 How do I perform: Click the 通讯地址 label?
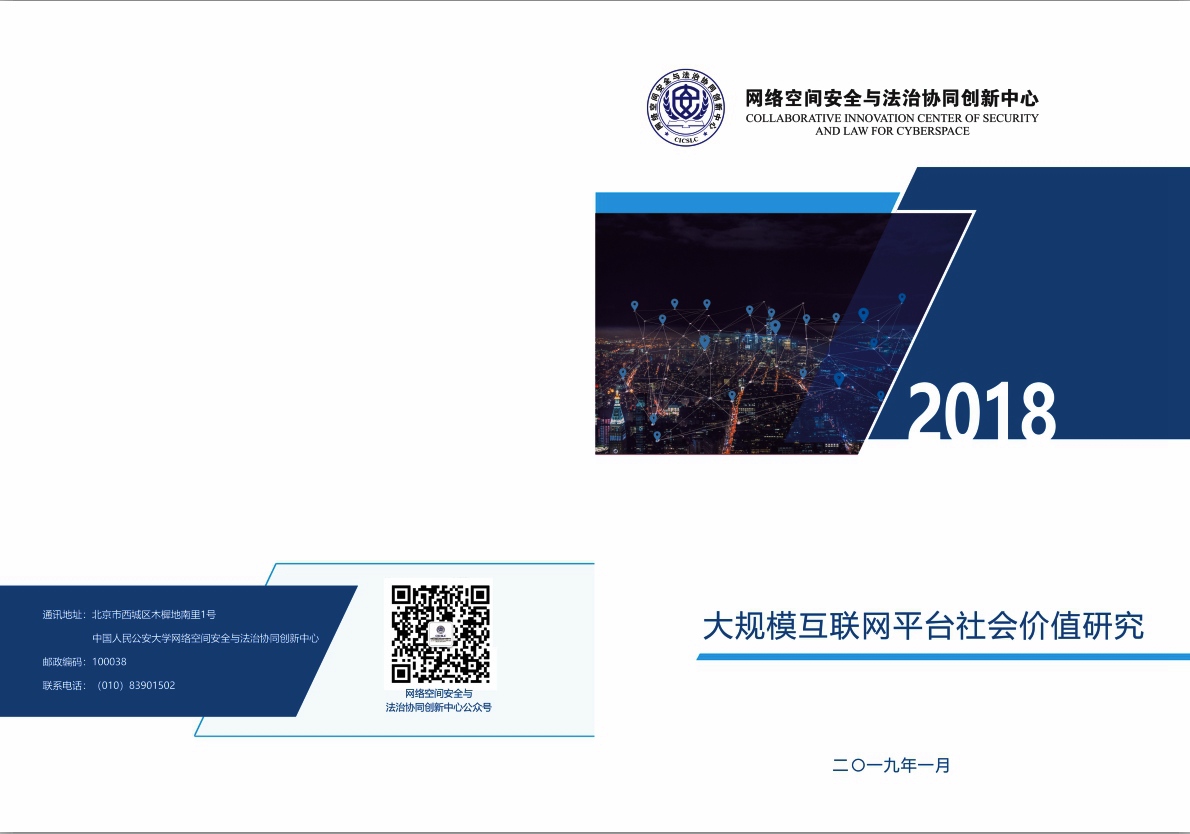point(64,614)
